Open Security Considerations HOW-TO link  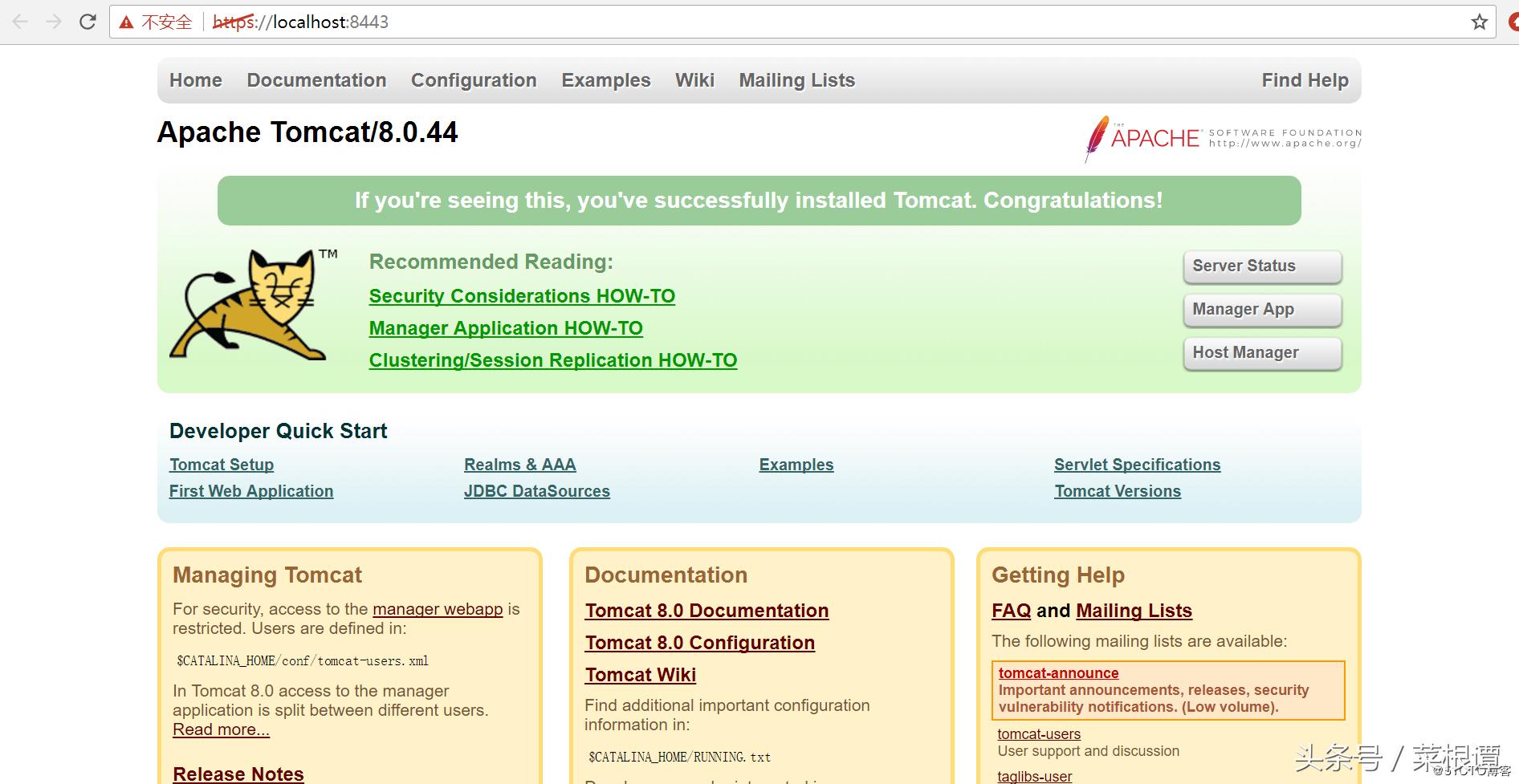click(x=522, y=296)
